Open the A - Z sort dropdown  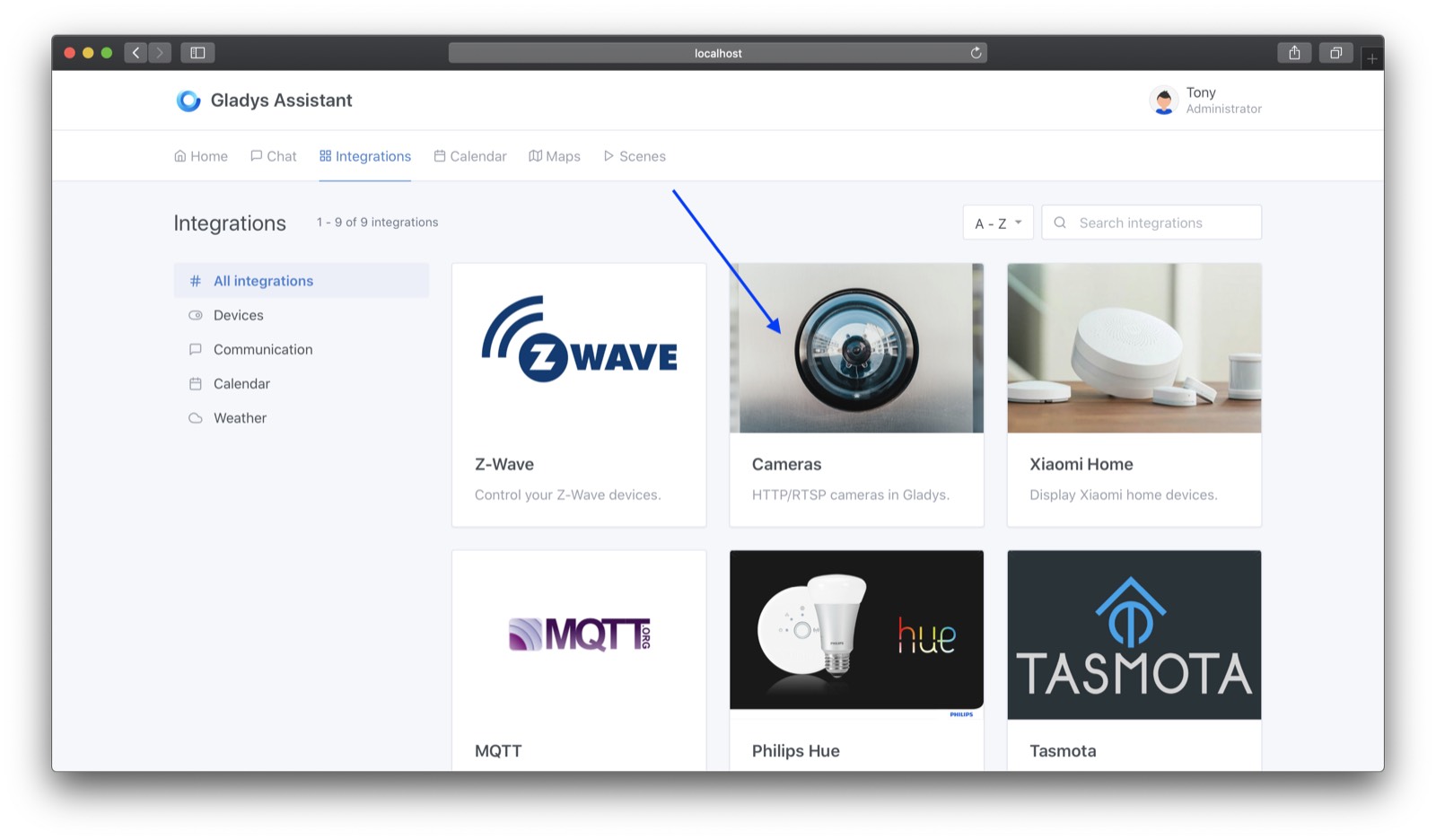click(997, 223)
